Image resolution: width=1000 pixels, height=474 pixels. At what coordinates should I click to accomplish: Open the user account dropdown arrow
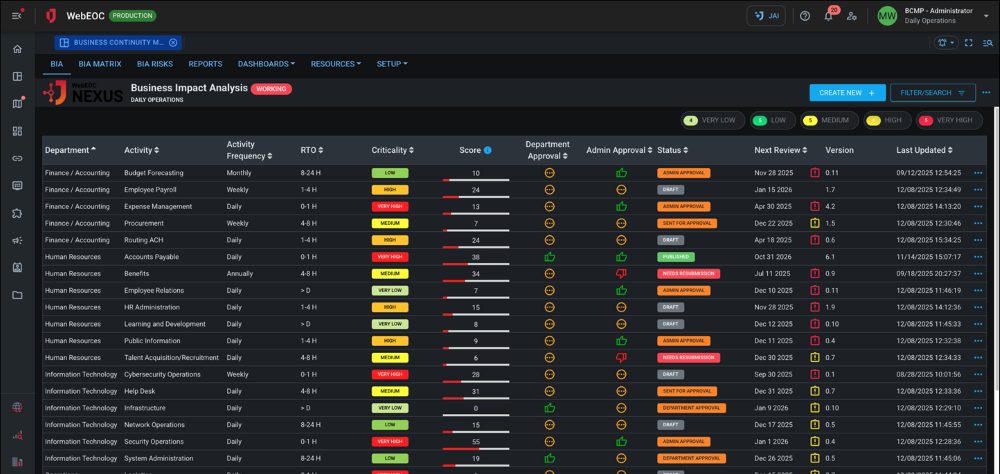985,16
